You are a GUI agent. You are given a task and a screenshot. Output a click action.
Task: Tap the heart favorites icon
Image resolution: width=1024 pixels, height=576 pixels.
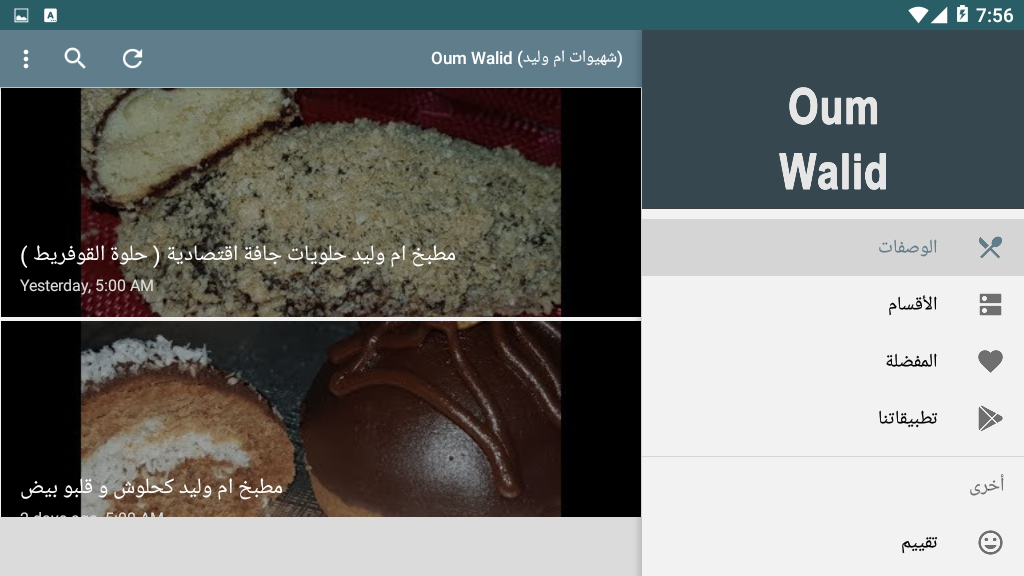click(990, 361)
